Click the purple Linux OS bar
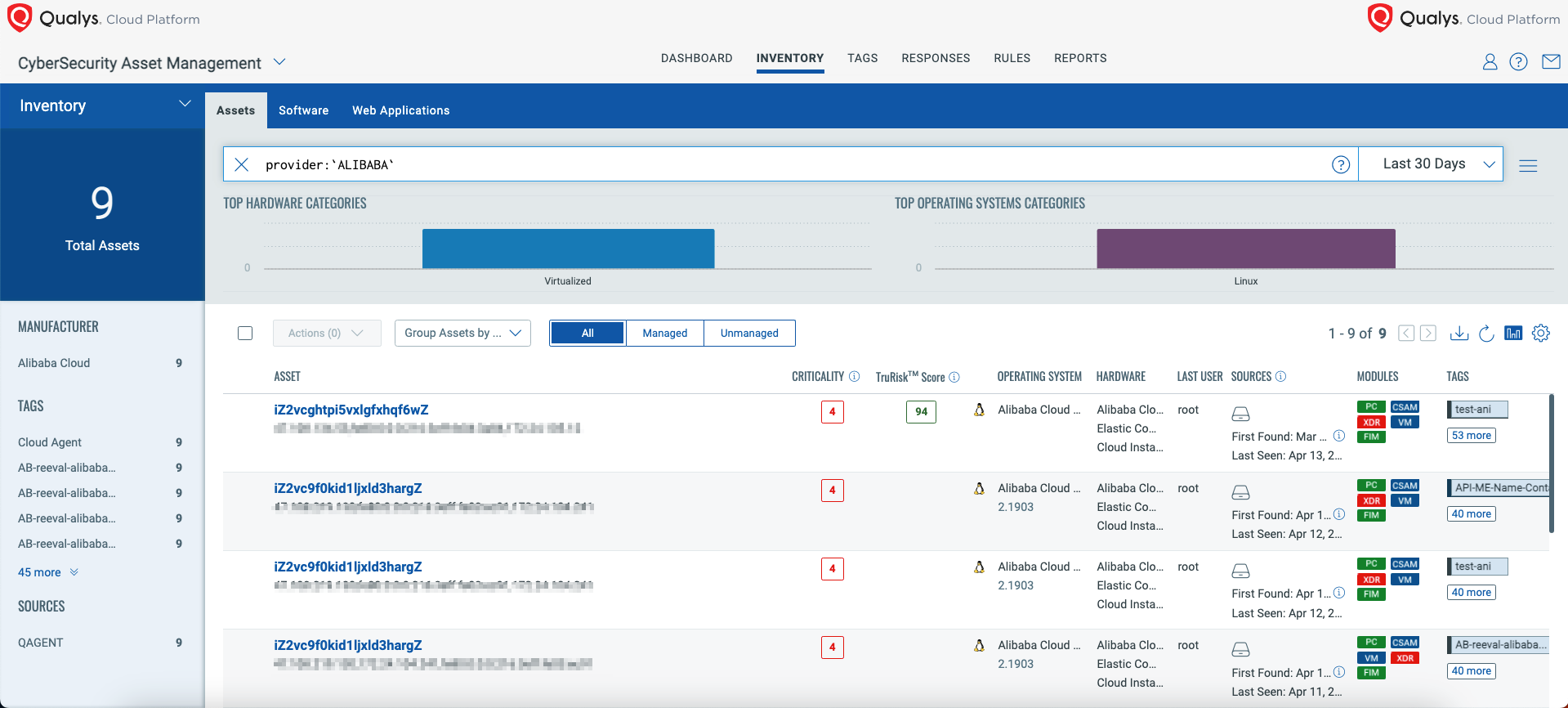This screenshot has width=1568, height=708. (1246, 249)
